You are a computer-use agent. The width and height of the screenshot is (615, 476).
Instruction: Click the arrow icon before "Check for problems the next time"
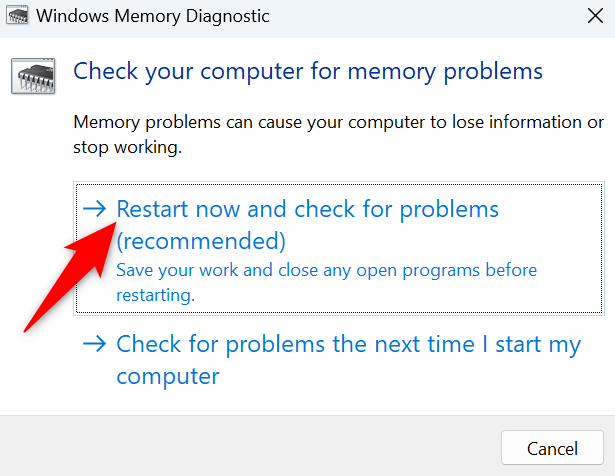96,344
